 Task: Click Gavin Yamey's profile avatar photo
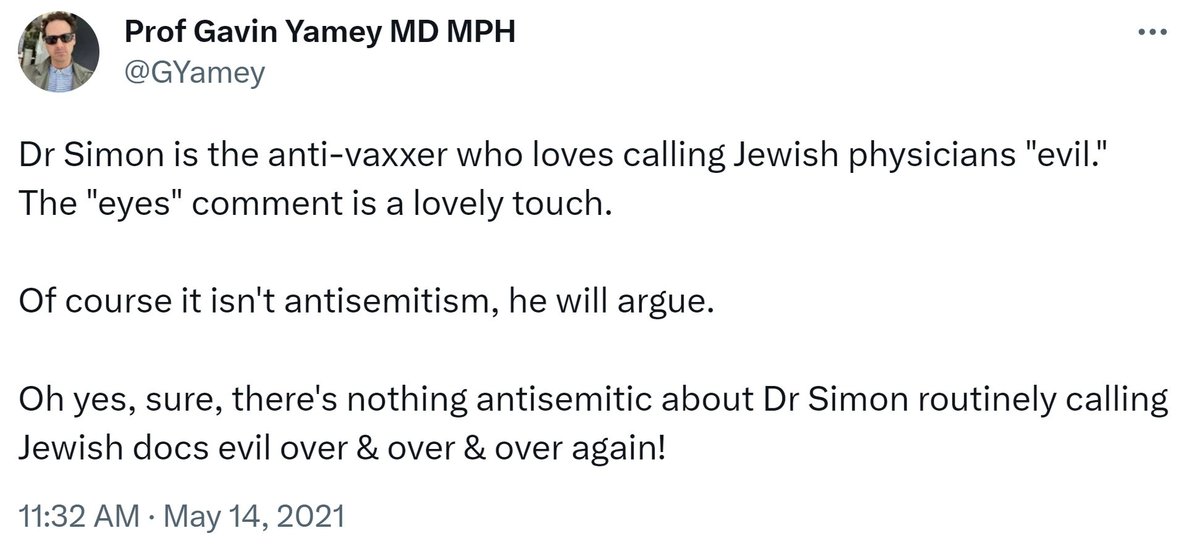click(x=59, y=52)
